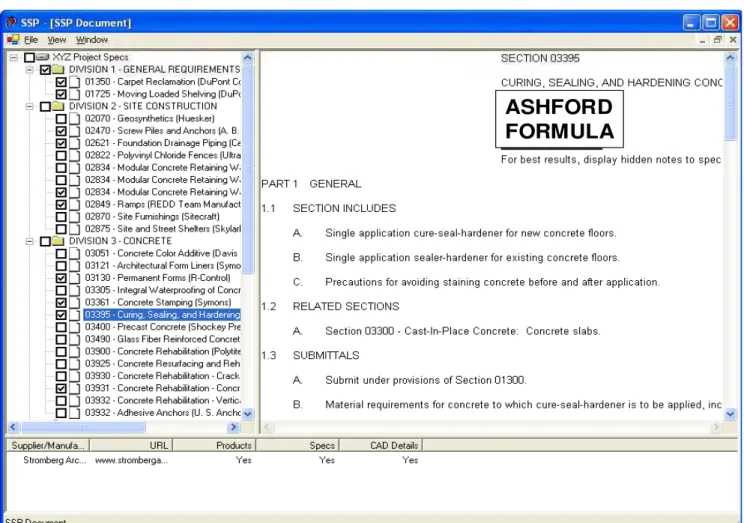This screenshot has width=744, height=523.
Task: Click tree panel scroll up arrow
Action: coord(248,58)
